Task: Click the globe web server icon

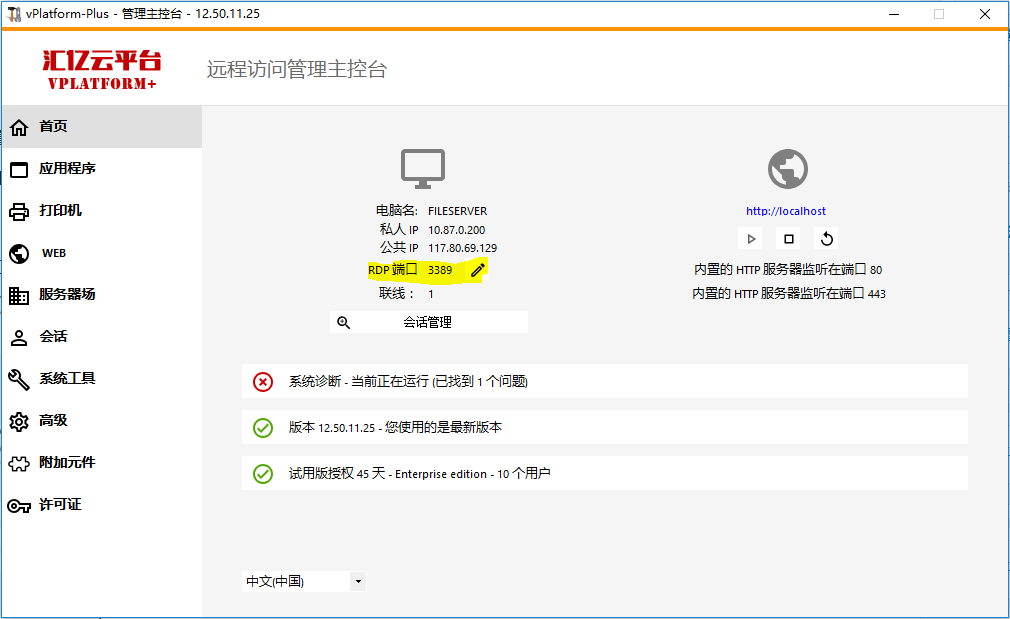Action: tap(787, 169)
